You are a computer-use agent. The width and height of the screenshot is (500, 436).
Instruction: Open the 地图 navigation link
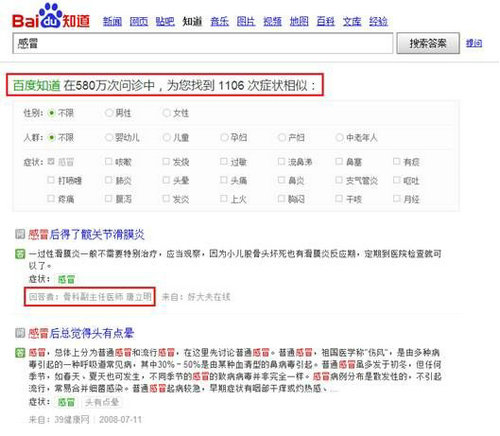299,22
